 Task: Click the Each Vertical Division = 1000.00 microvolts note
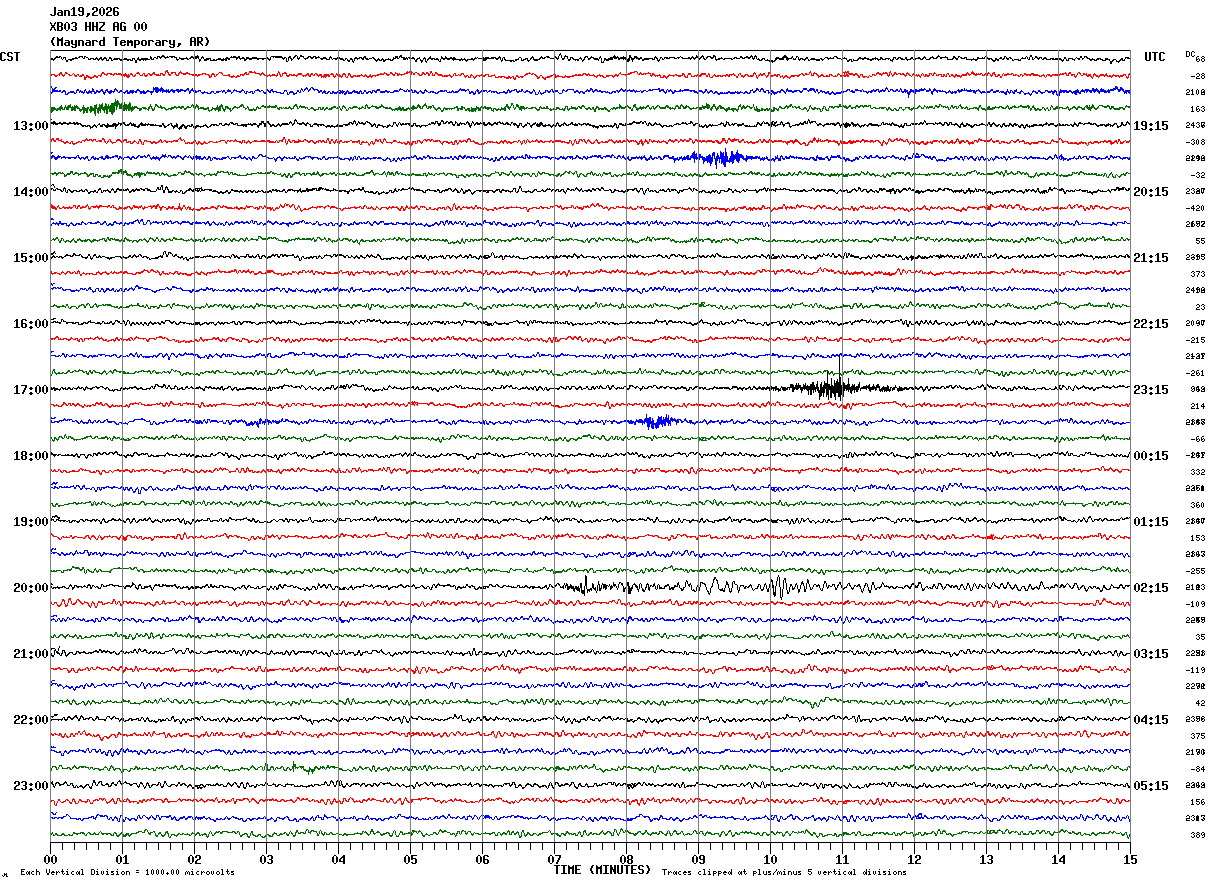[x=127, y=872]
